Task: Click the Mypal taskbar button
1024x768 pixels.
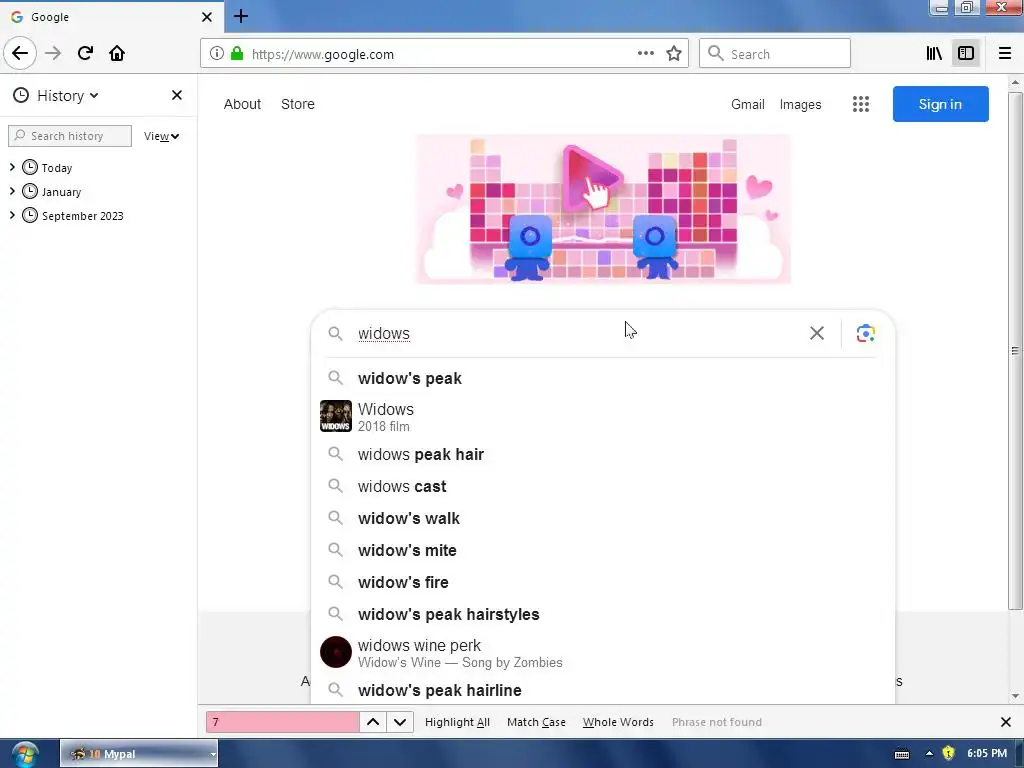Action: 138,754
